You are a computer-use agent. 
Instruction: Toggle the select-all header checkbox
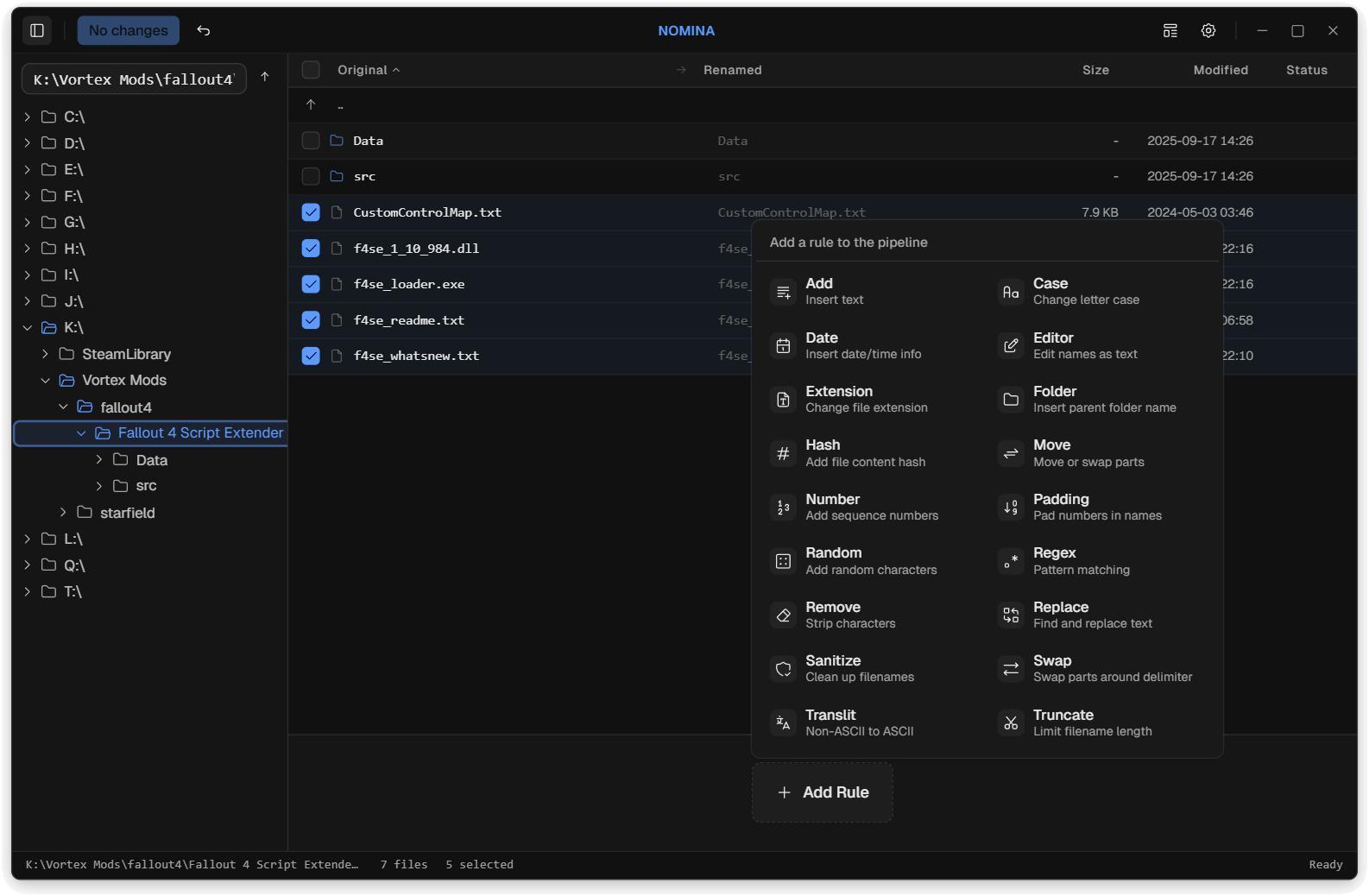point(311,70)
